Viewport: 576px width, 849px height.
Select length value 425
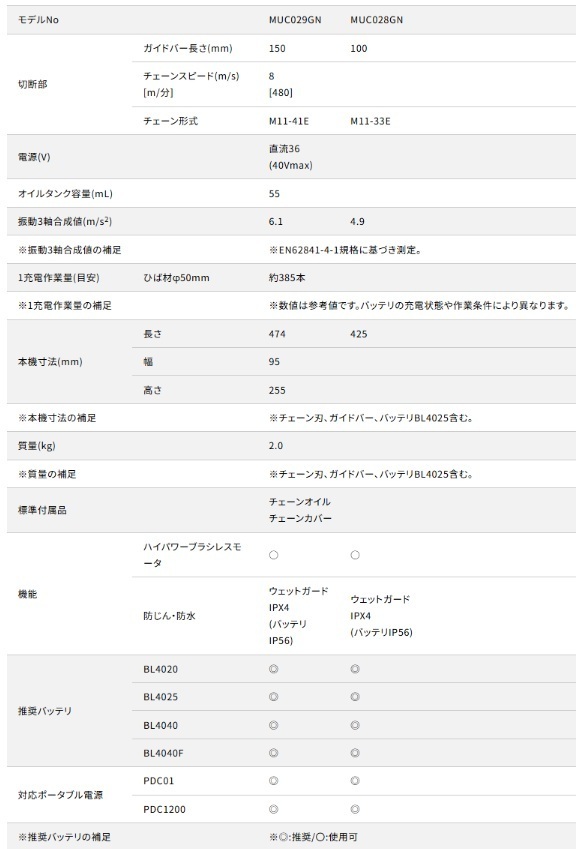click(x=358, y=334)
